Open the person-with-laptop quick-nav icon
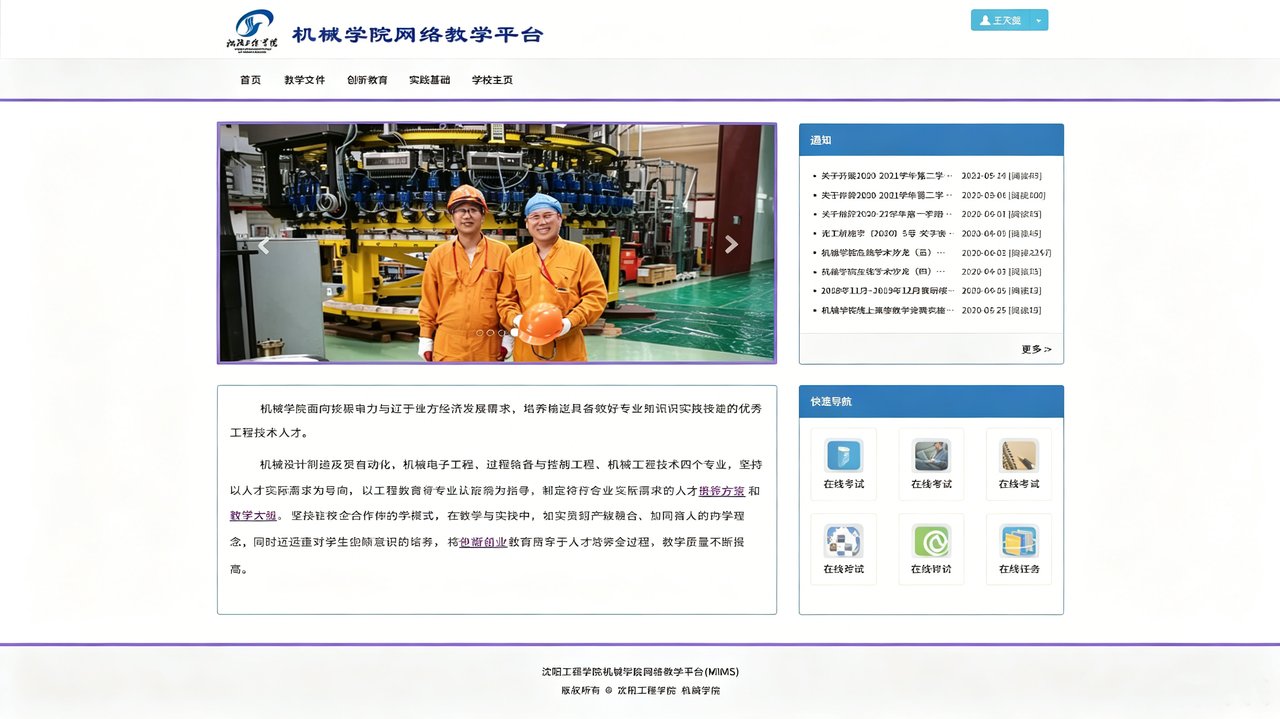Screen dimensions: 1280x719 931,456
